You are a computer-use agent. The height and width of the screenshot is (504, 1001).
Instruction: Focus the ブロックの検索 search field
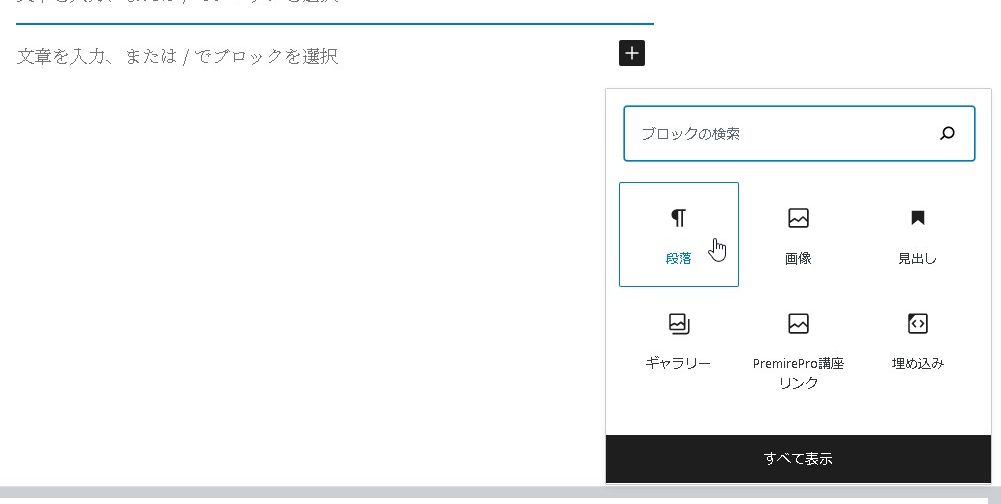click(780, 134)
